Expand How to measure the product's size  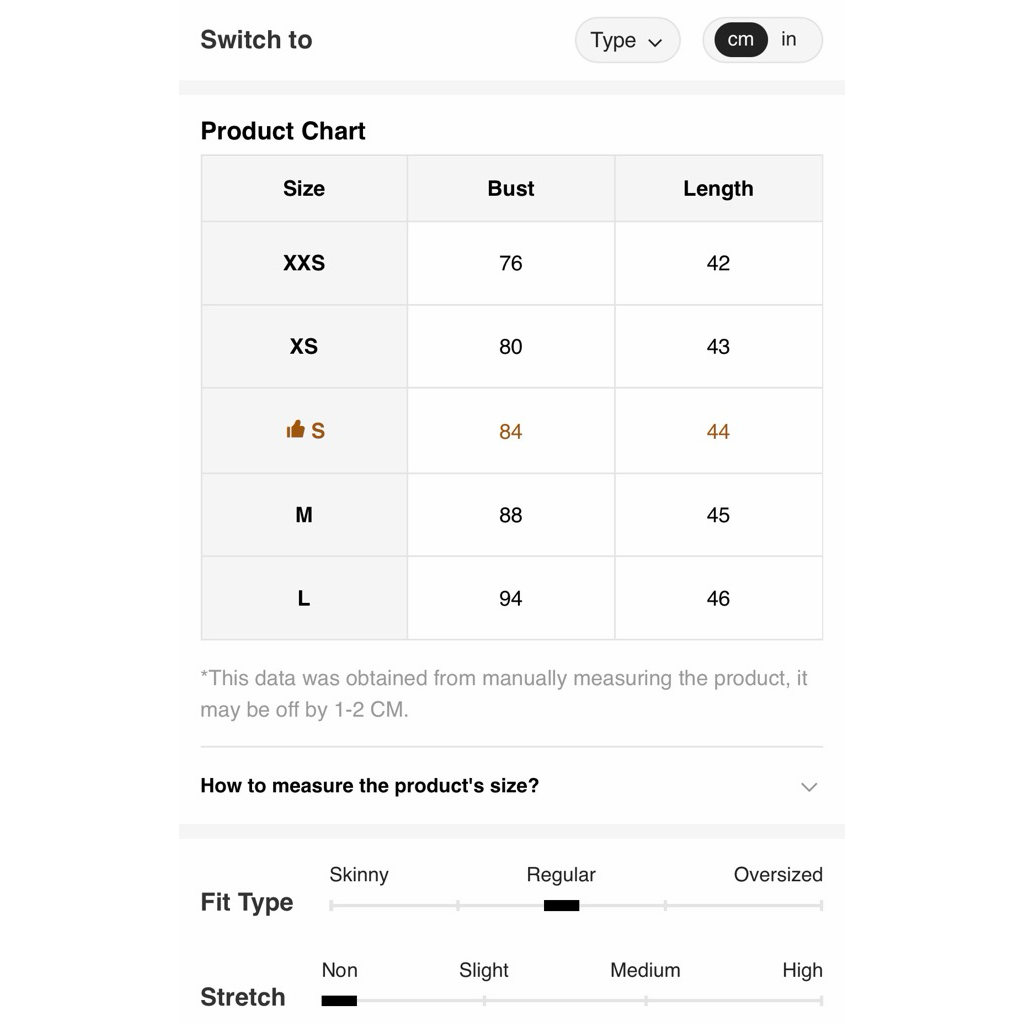pos(511,786)
